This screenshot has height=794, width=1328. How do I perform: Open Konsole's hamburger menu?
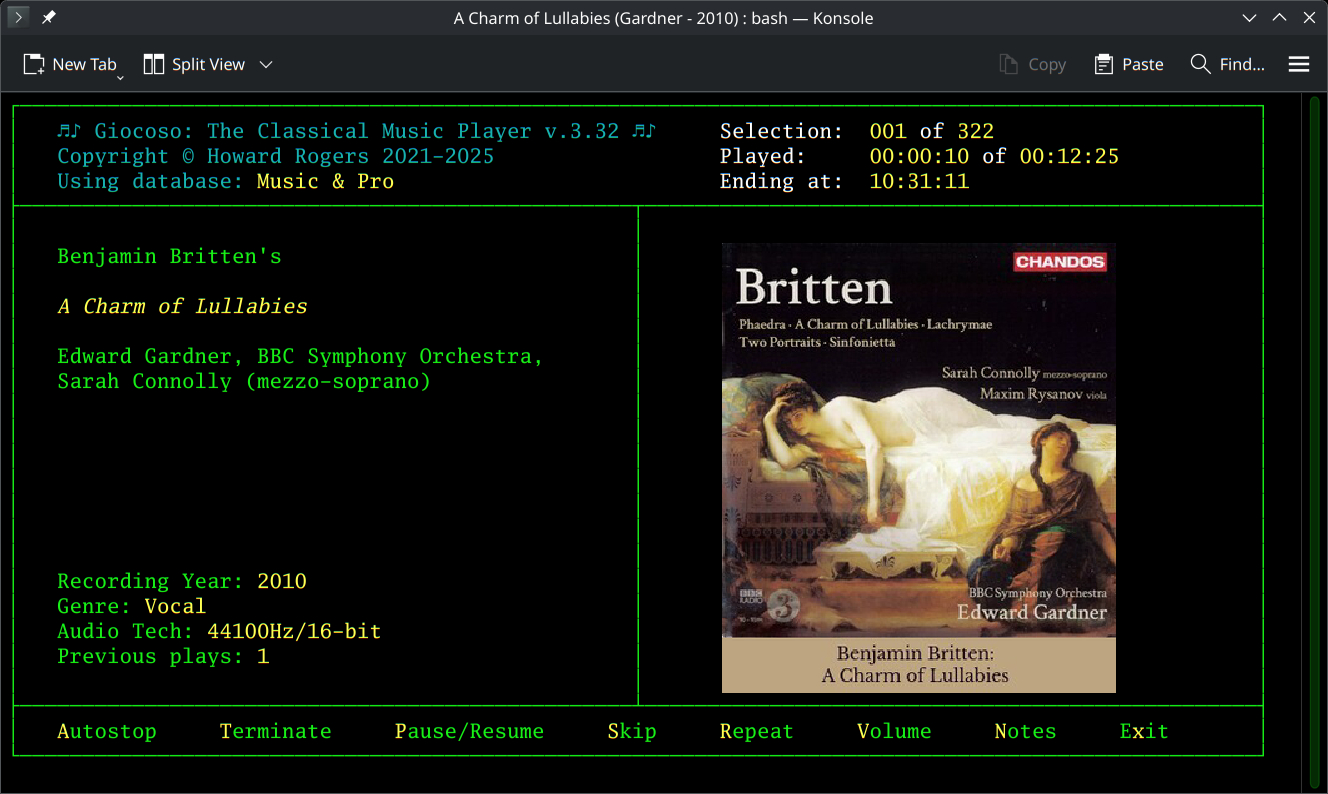pyautogui.click(x=1298, y=64)
